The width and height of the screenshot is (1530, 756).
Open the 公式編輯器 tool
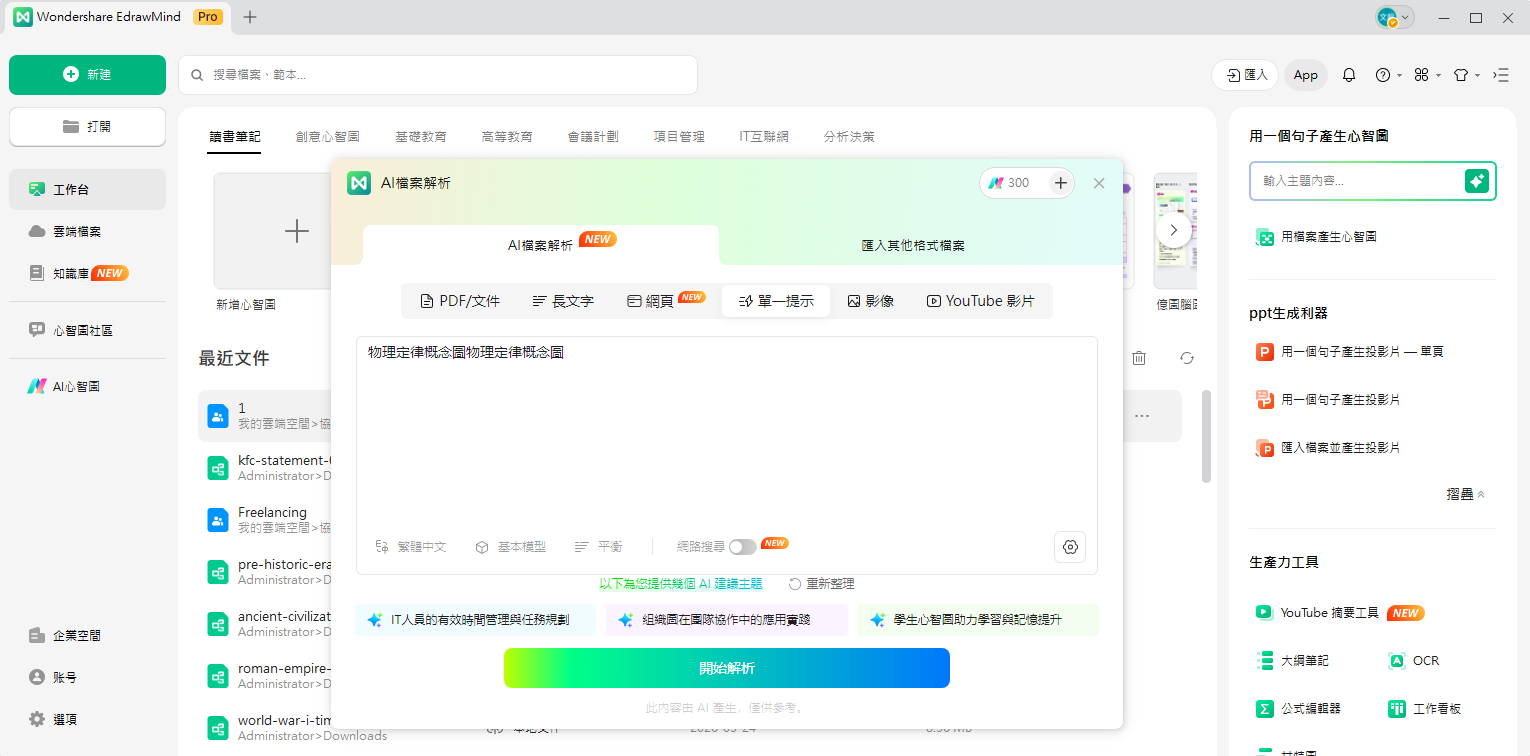(1313, 708)
